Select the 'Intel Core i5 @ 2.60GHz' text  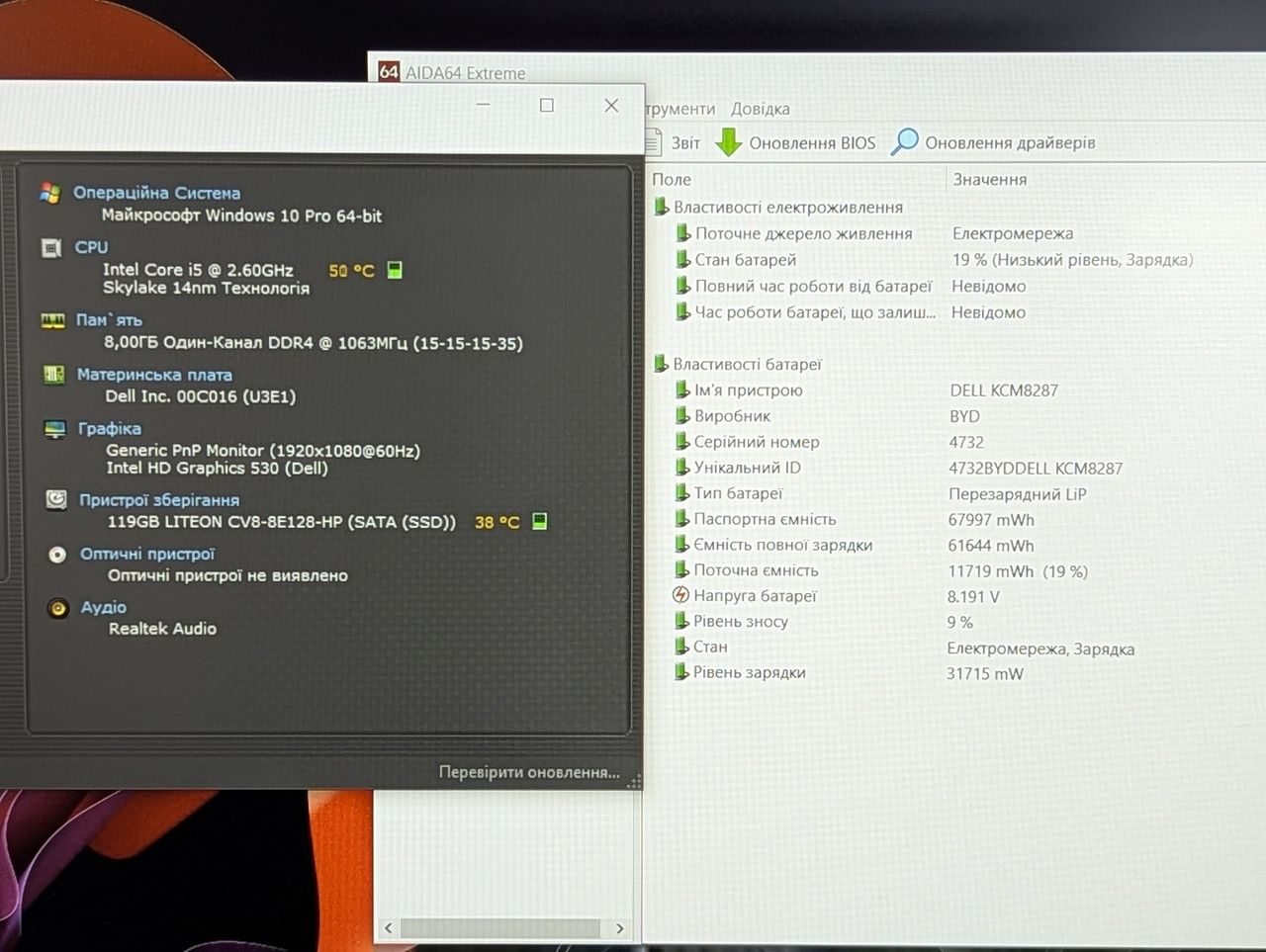(198, 270)
